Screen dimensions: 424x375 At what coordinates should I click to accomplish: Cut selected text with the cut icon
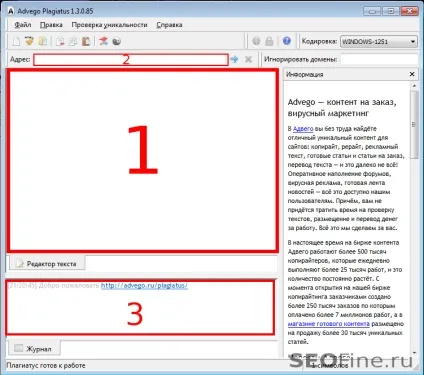(x=60, y=41)
